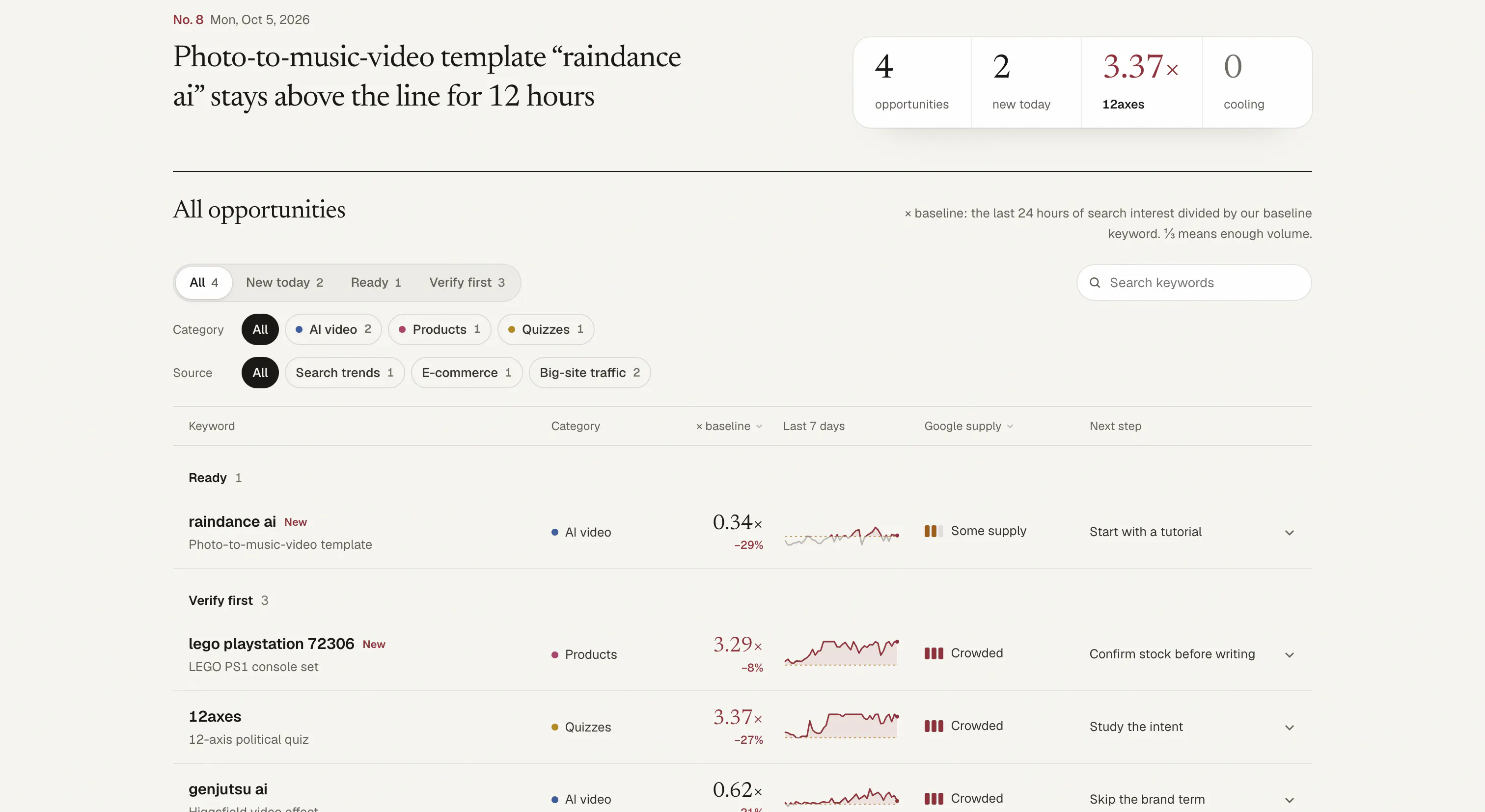Click Crowded bars icon for lego playstation
This screenshot has width=1485, height=812.
coord(934,653)
